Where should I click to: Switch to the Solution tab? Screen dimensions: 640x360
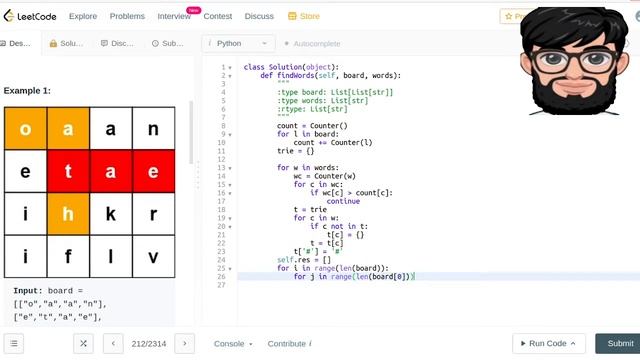pos(66,43)
